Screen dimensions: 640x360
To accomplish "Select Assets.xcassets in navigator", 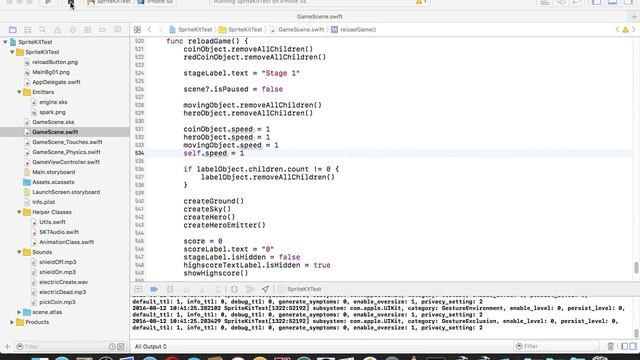I will point(53,182).
